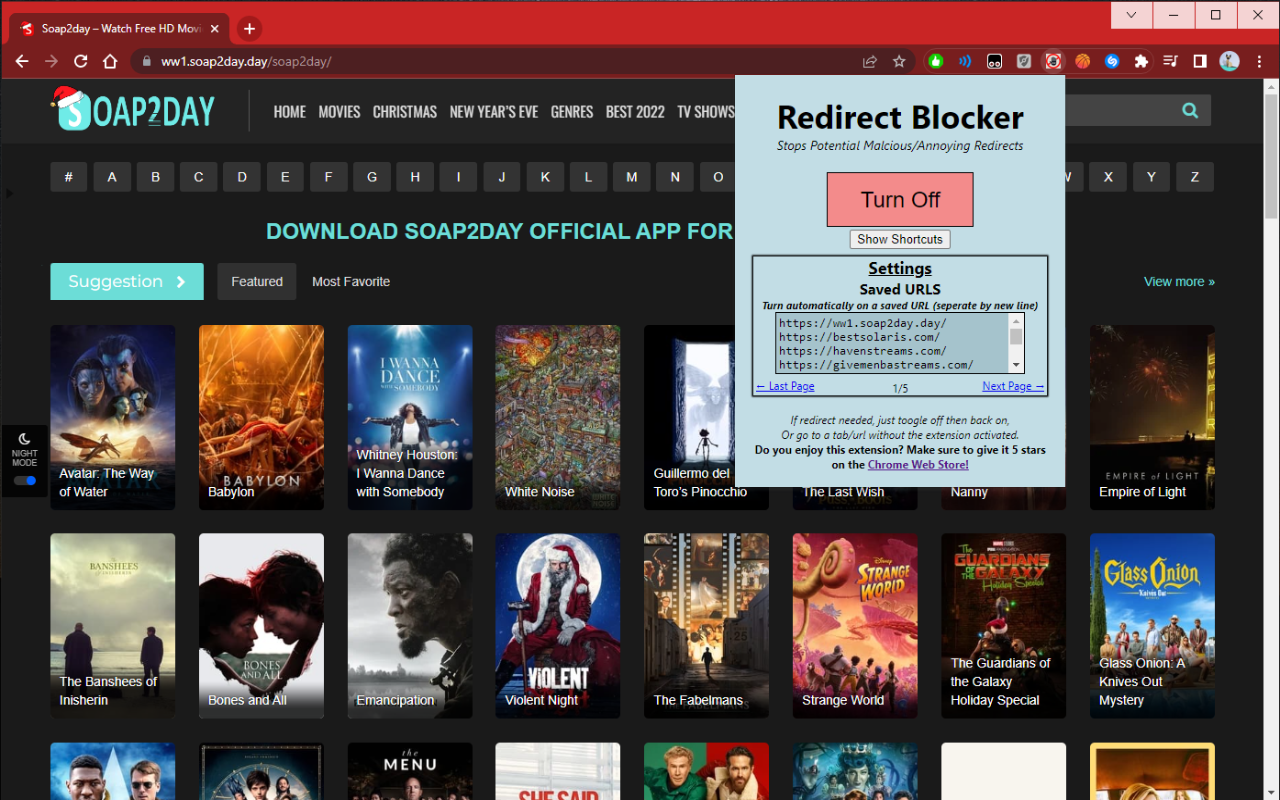Viewport: 1280px width, 800px height.
Task: Open the blue sound-waves extension
Action: tap(965, 61)
